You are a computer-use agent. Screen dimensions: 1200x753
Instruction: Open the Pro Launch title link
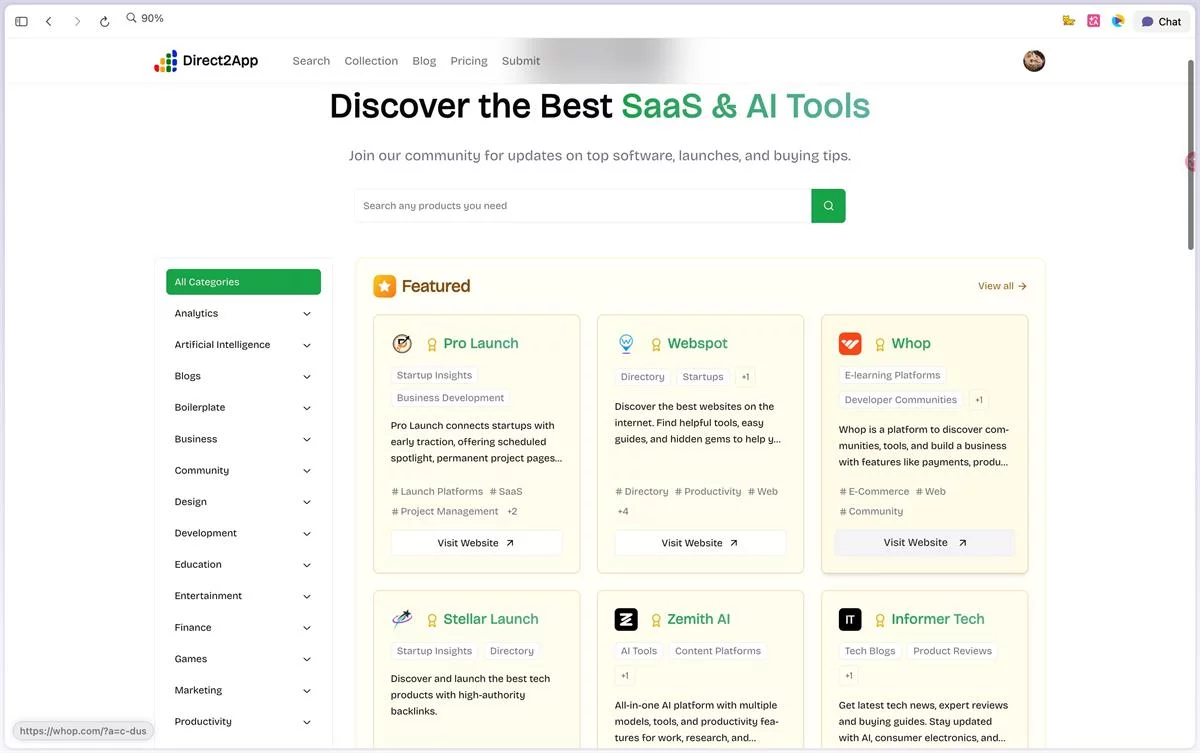click(x=480, y=344)
